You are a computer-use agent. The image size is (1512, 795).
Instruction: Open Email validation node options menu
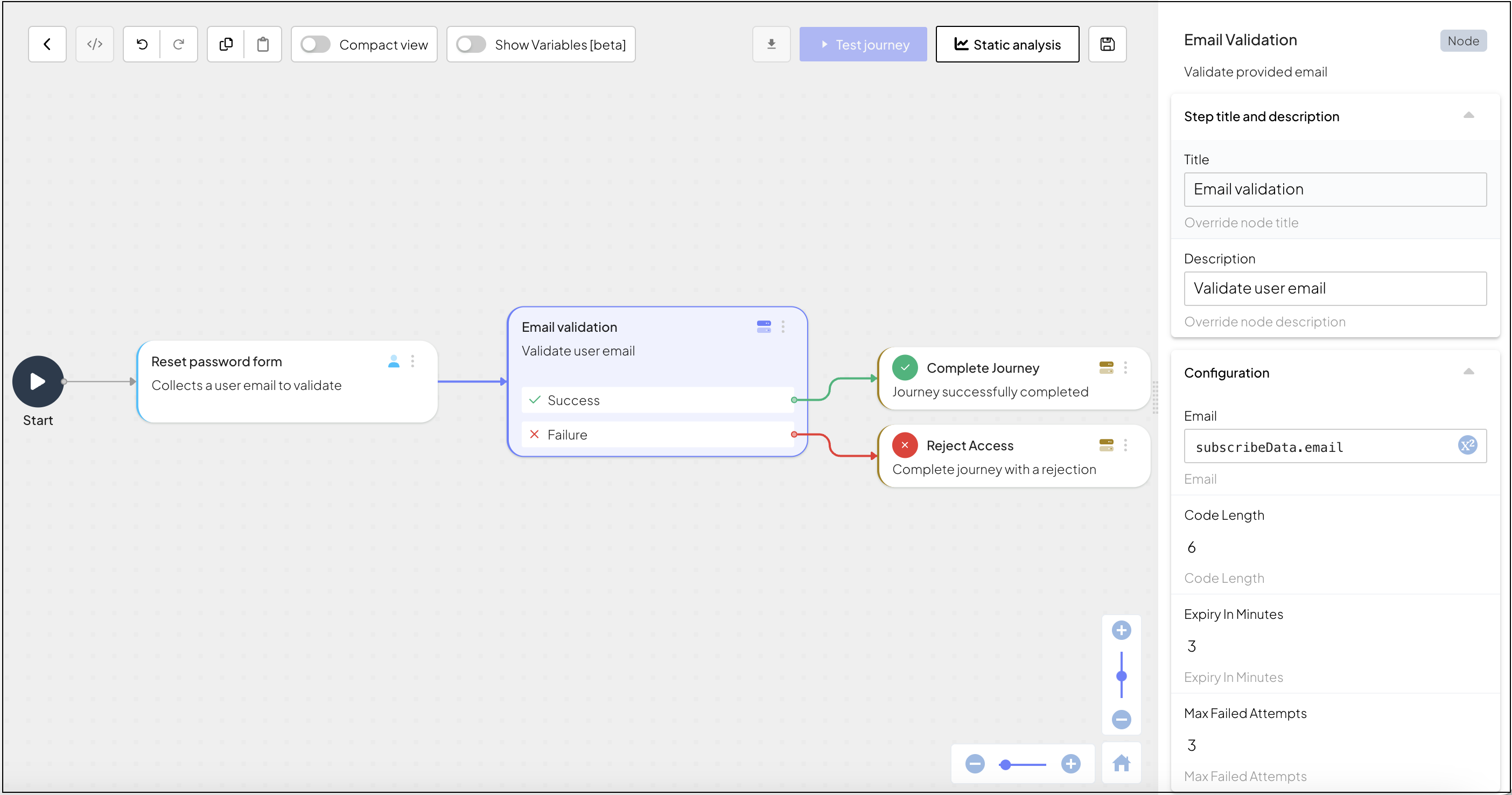coord(783,326)
